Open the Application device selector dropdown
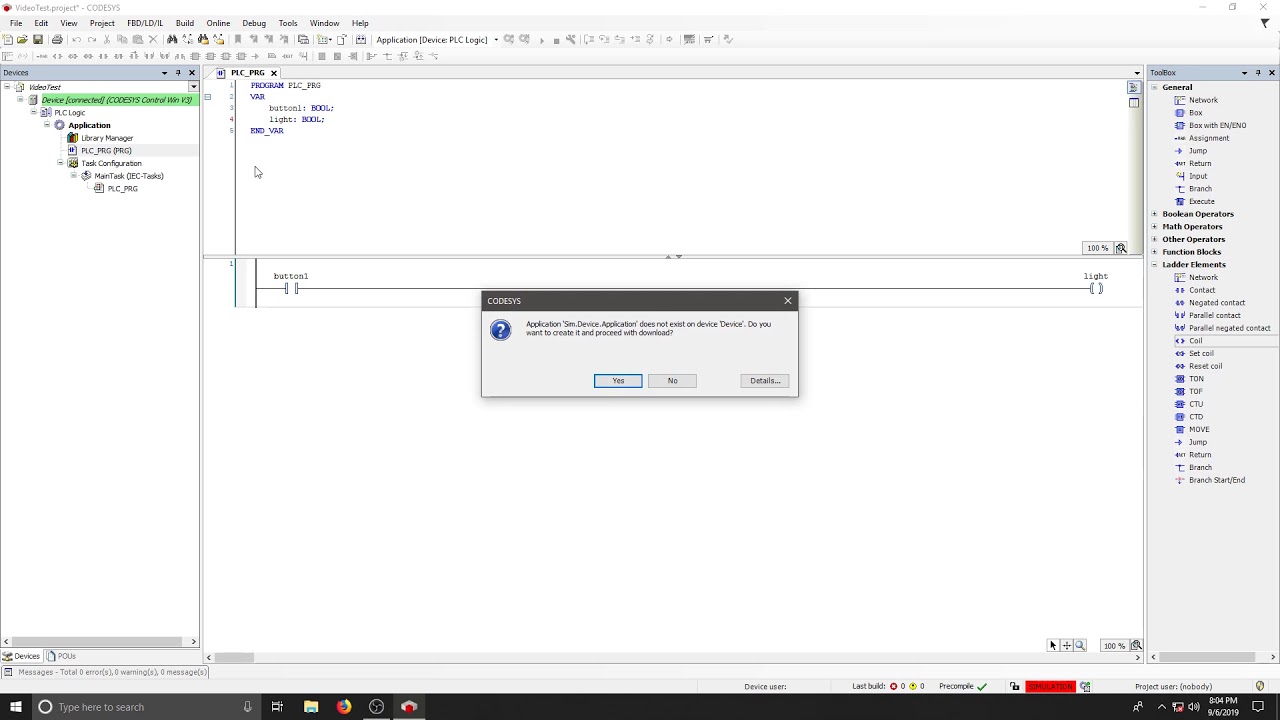This screenshot has height=720, width=1280. (x=496, y=40)
